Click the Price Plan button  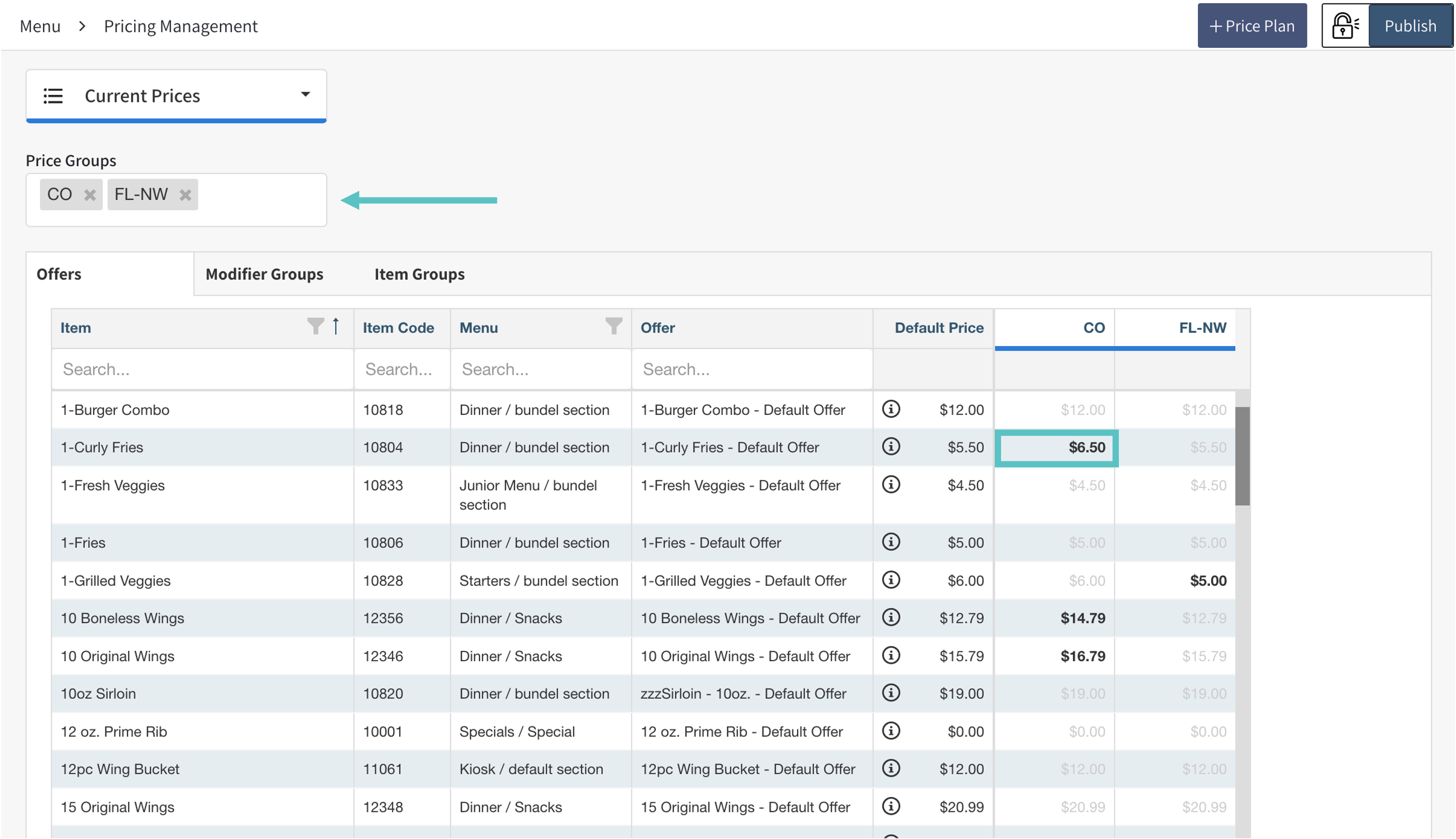(1252, 26)
